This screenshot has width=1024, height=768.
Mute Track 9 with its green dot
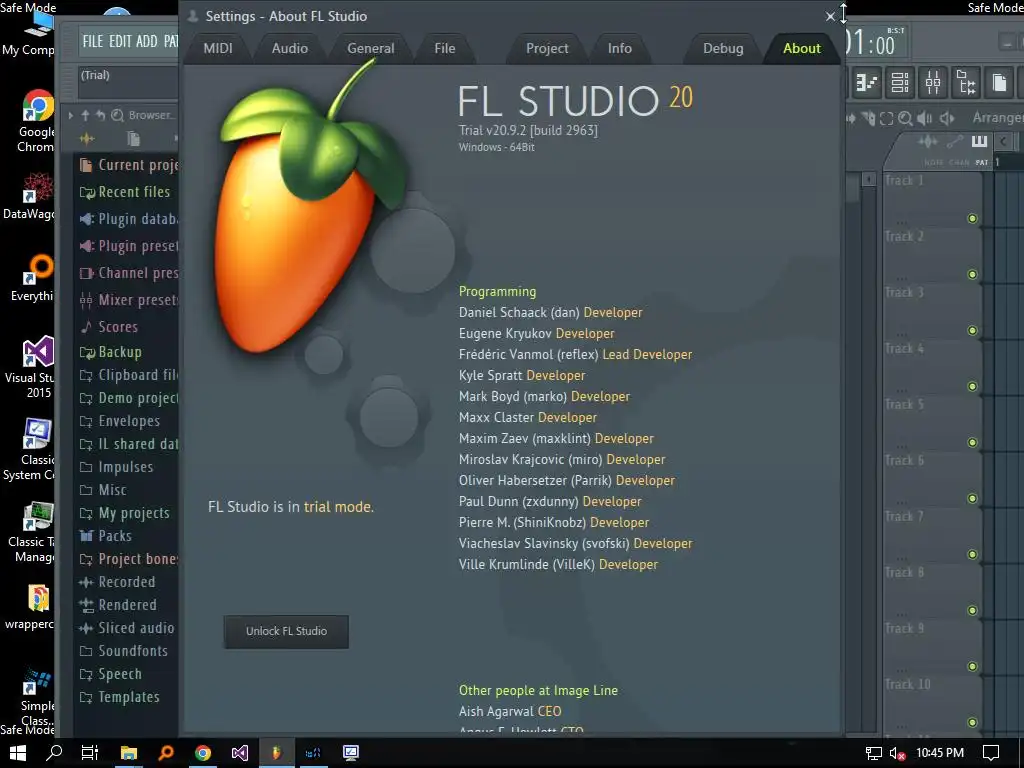pos(972,667)
